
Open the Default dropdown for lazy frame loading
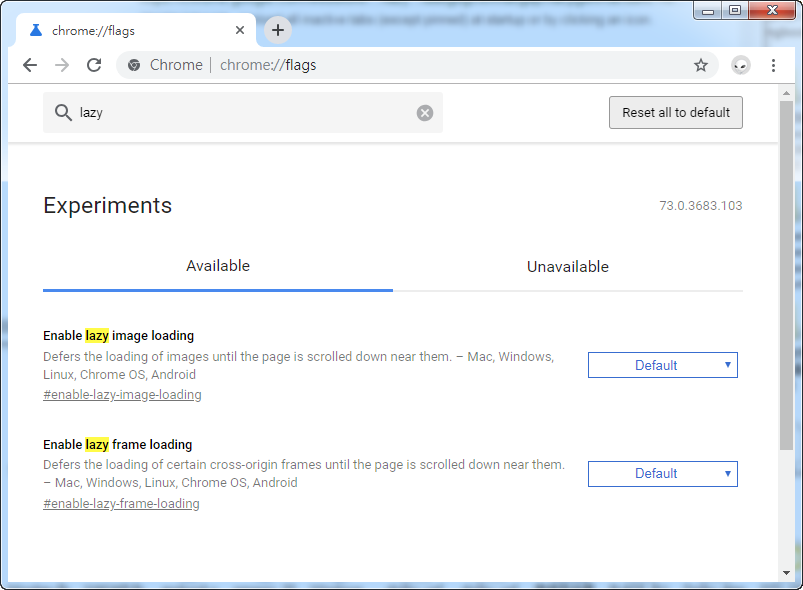[662, 473]
